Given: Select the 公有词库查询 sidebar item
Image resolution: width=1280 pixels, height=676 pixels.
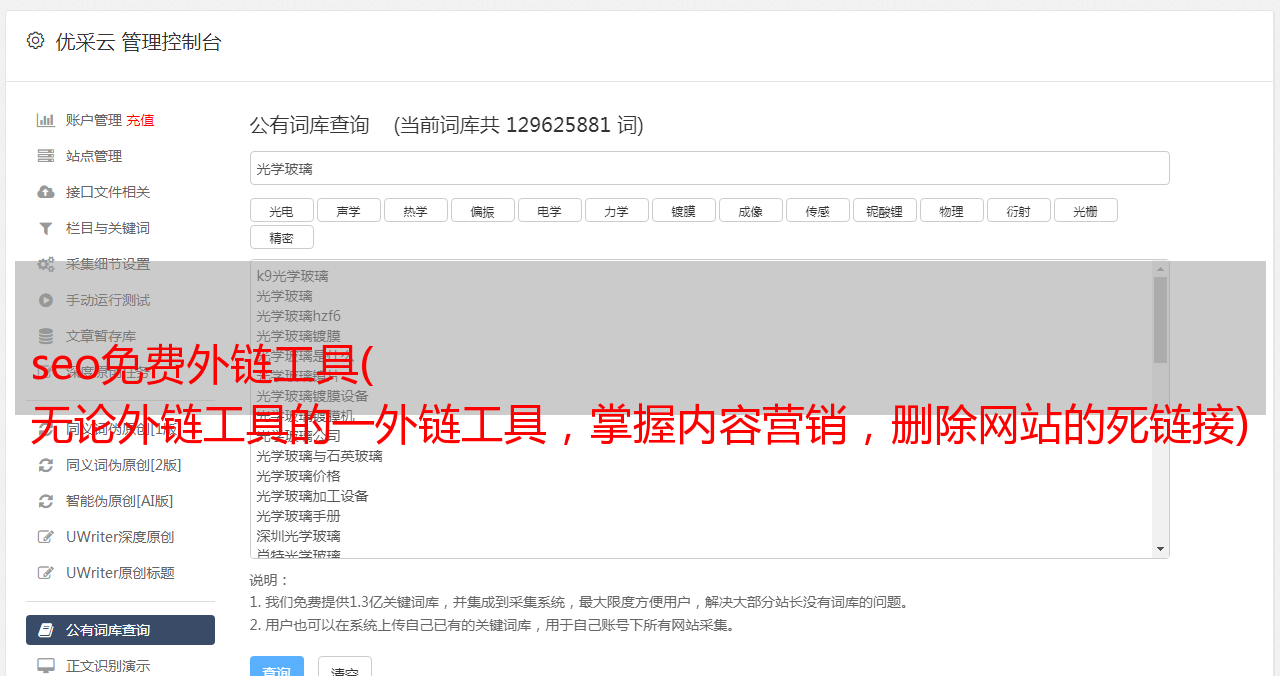Looking at the screenshot, I should point(120,630).
